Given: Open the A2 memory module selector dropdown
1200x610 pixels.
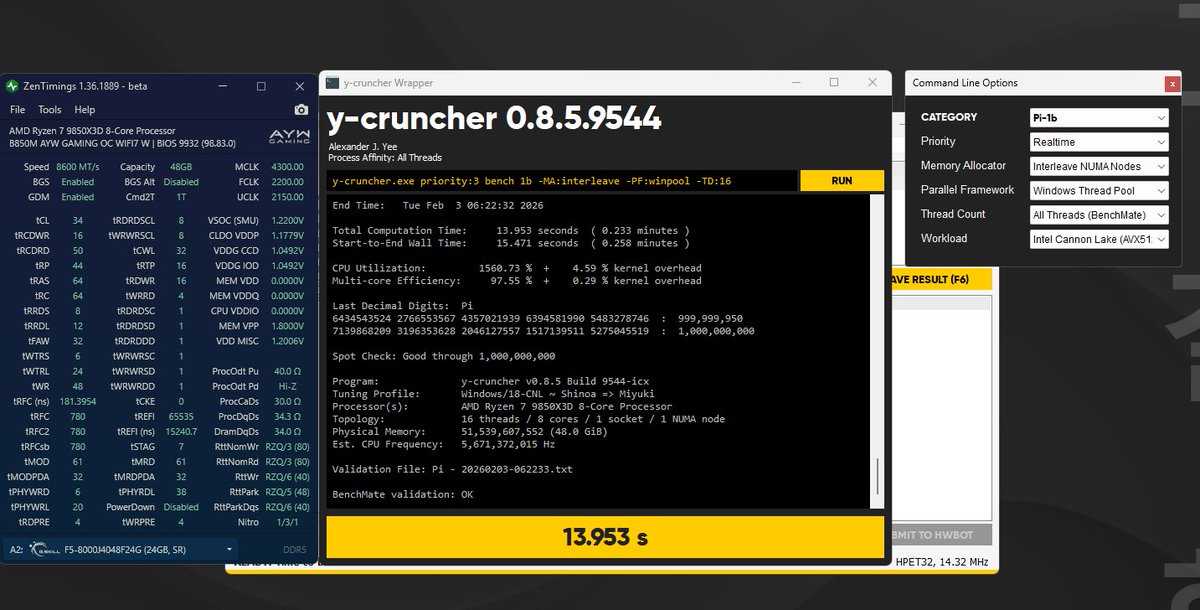Looking at the screenshot, I should coord(122,550).
